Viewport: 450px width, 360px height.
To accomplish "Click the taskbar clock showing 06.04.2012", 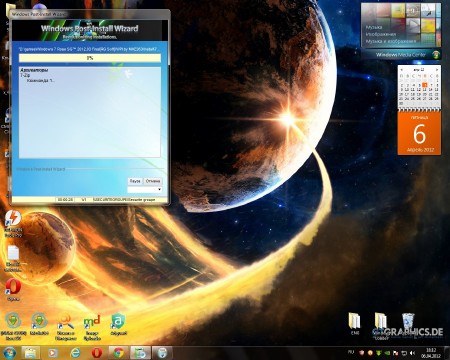I will (431, 353).
